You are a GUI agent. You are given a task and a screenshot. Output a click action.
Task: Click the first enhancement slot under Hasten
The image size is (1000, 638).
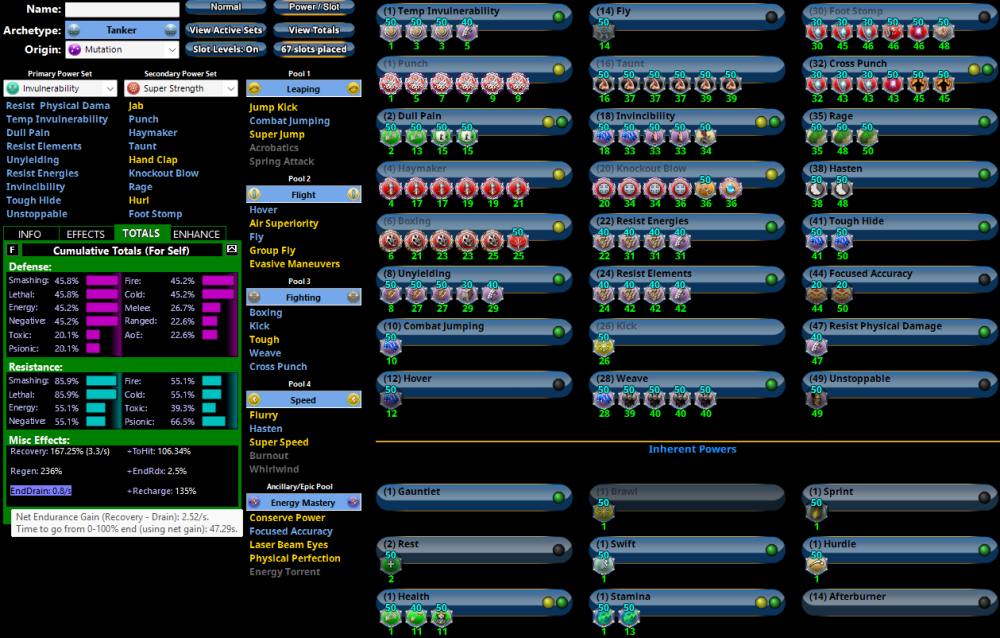tap(815, 190)
